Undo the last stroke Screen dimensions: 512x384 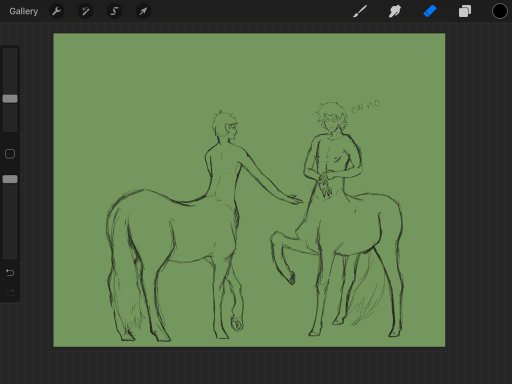pos(10,273)
